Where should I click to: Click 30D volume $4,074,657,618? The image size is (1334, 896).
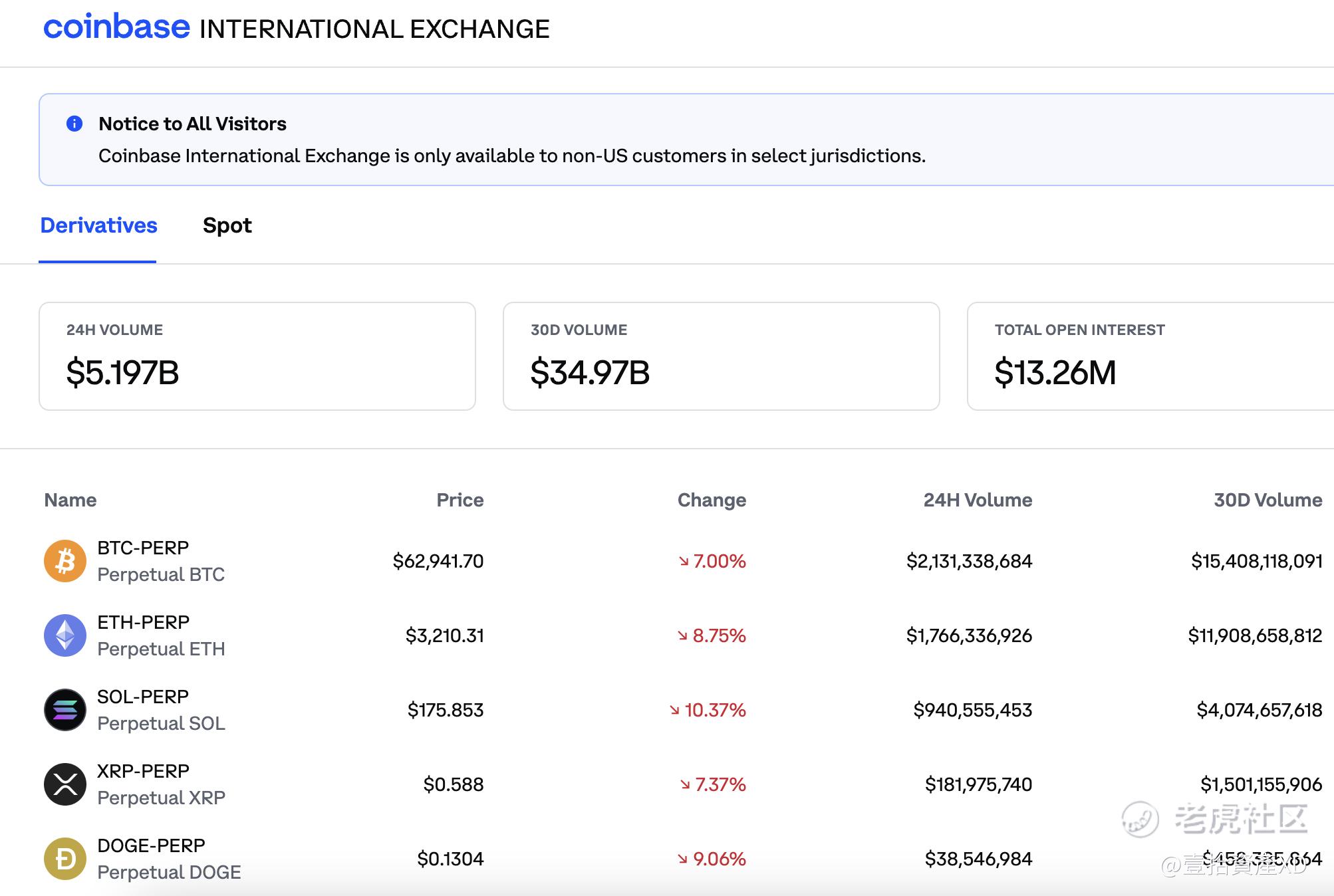(1260, 710)
